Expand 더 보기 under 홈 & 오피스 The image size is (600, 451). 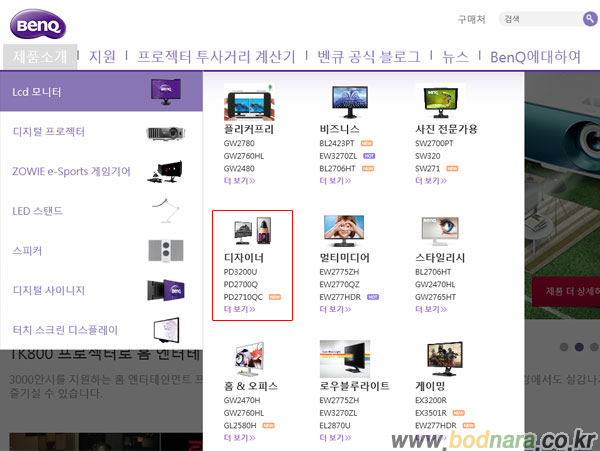pos(240,438)
